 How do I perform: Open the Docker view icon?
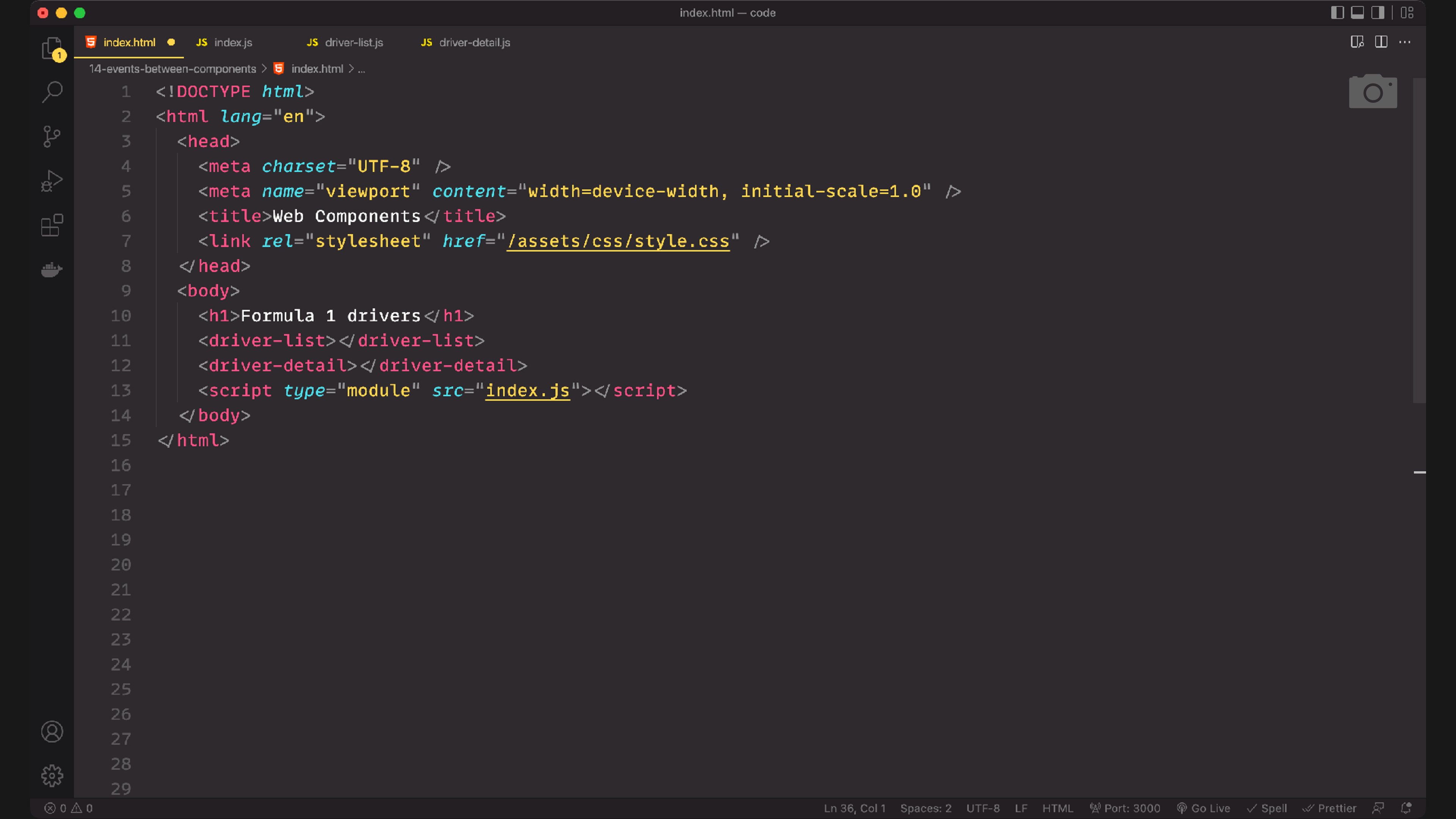tap(52, 270)
